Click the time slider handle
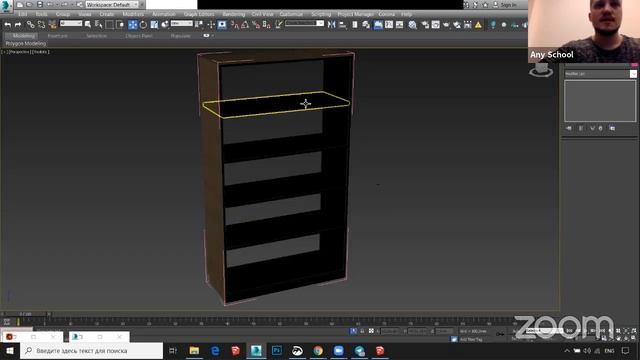 [26, 314]
